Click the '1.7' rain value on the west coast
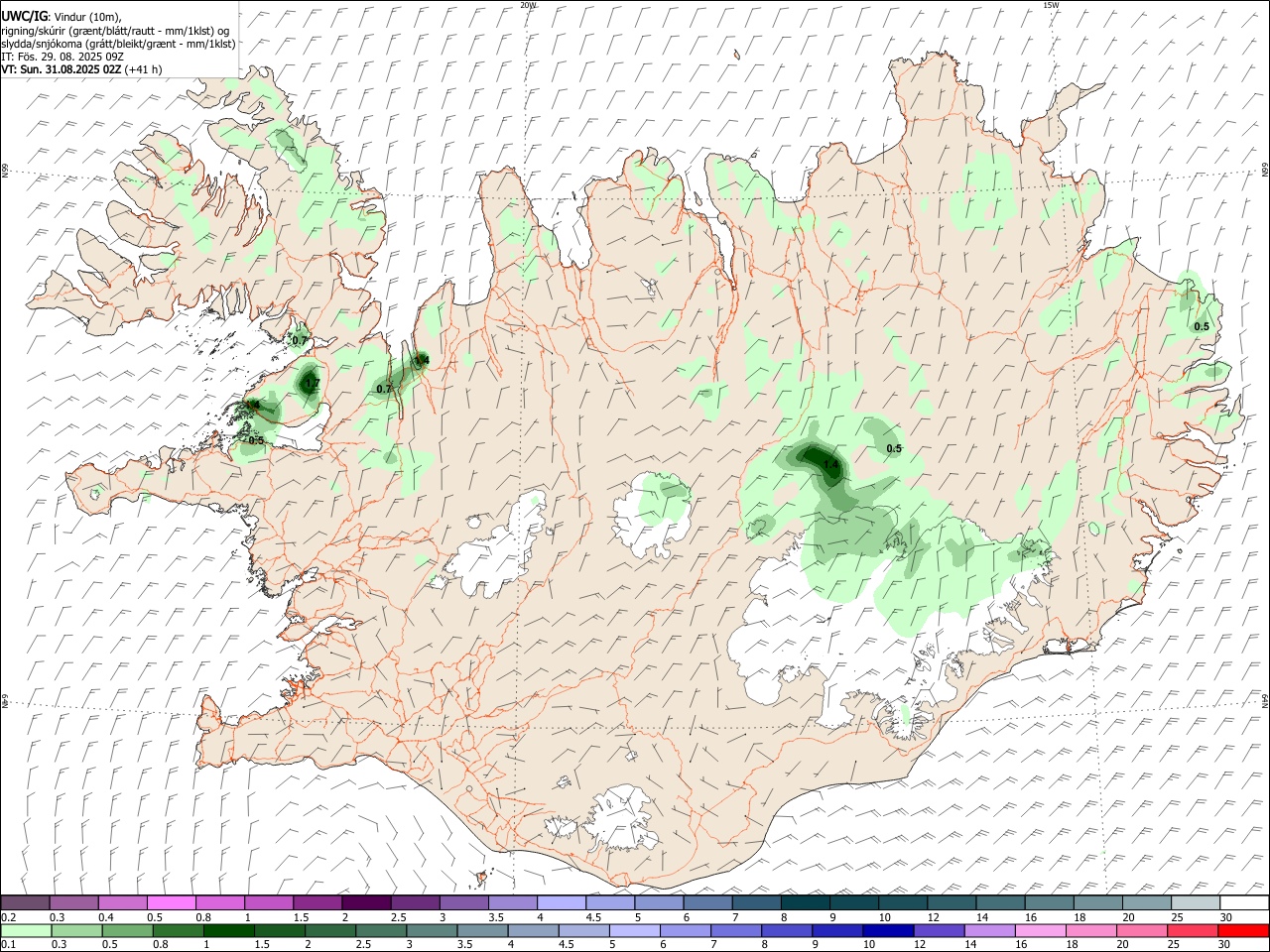Viewport: 1270px width, 952px height. coord(312,384)
